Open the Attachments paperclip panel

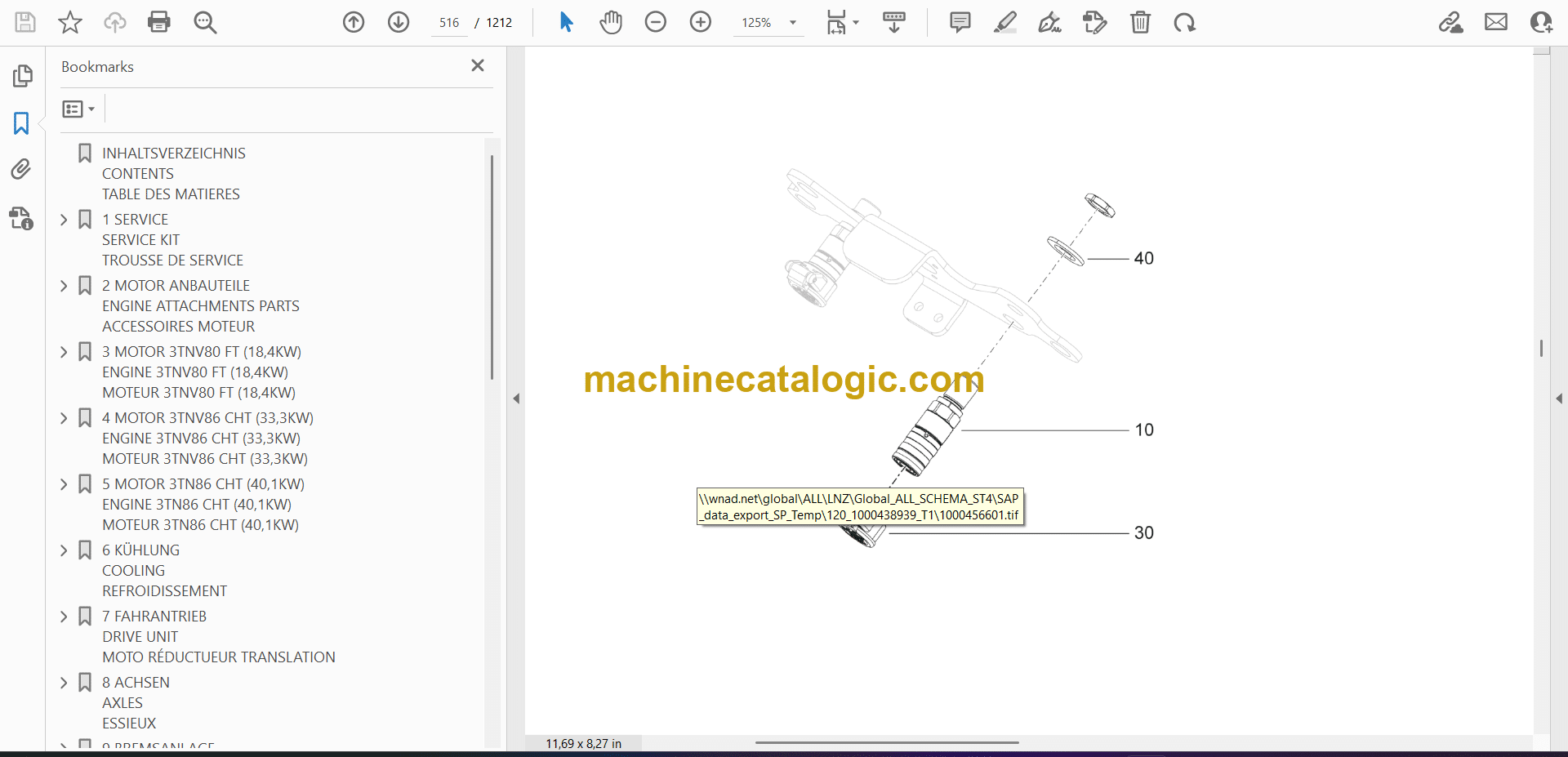tap(21, 169)
